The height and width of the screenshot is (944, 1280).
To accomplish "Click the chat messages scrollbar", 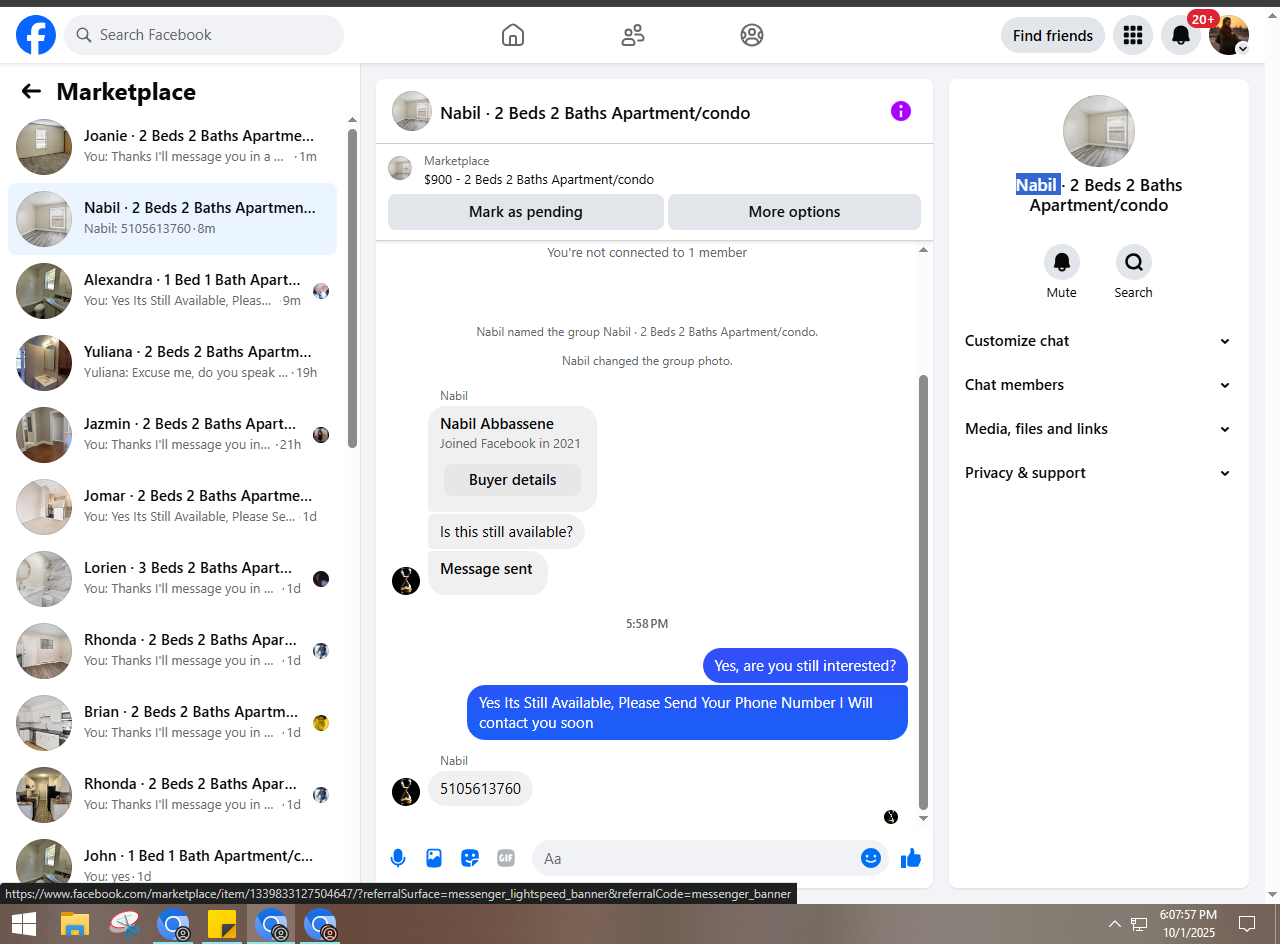I will tap(924, 592).
